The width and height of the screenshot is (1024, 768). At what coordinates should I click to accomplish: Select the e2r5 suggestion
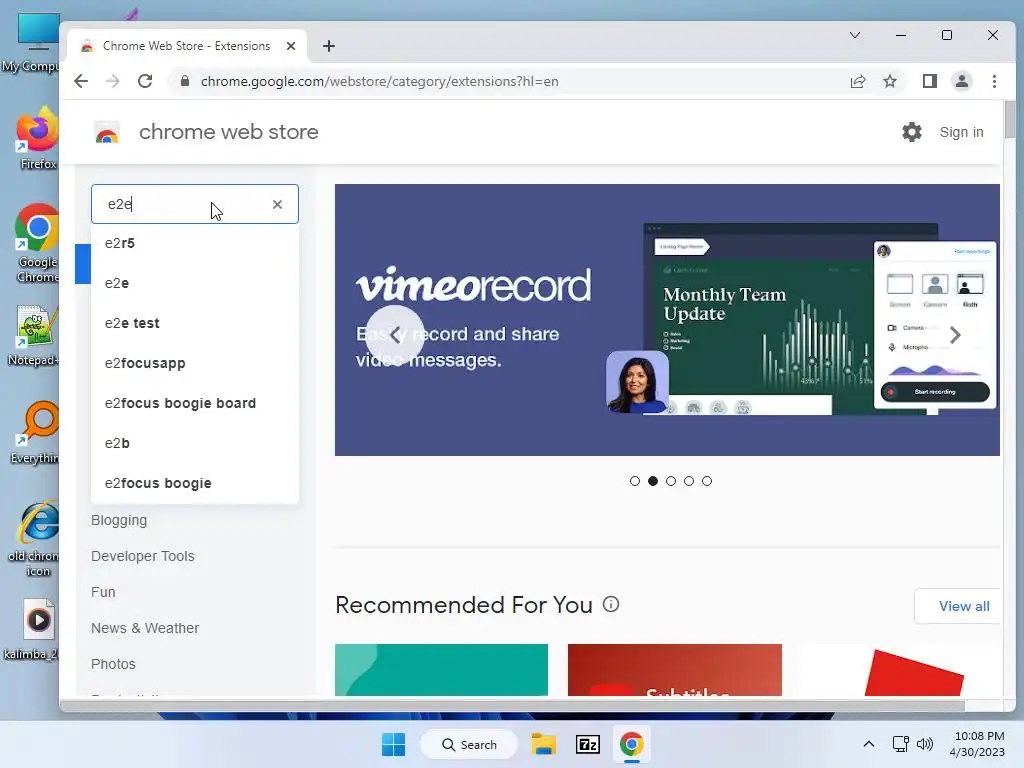pyautogui.click(x=195, y=243)
